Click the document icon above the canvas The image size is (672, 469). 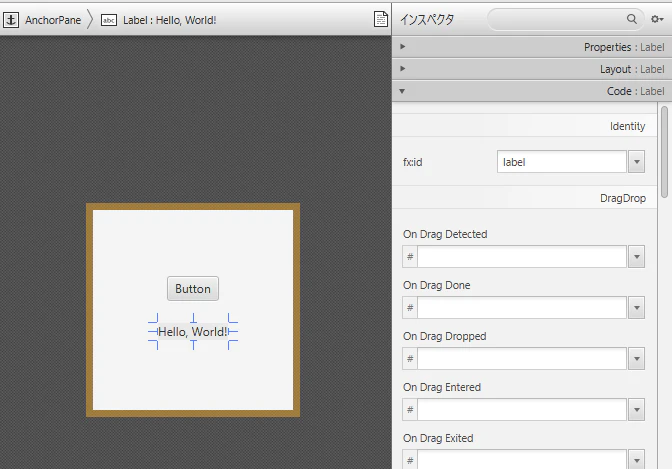tap(381, 19)
